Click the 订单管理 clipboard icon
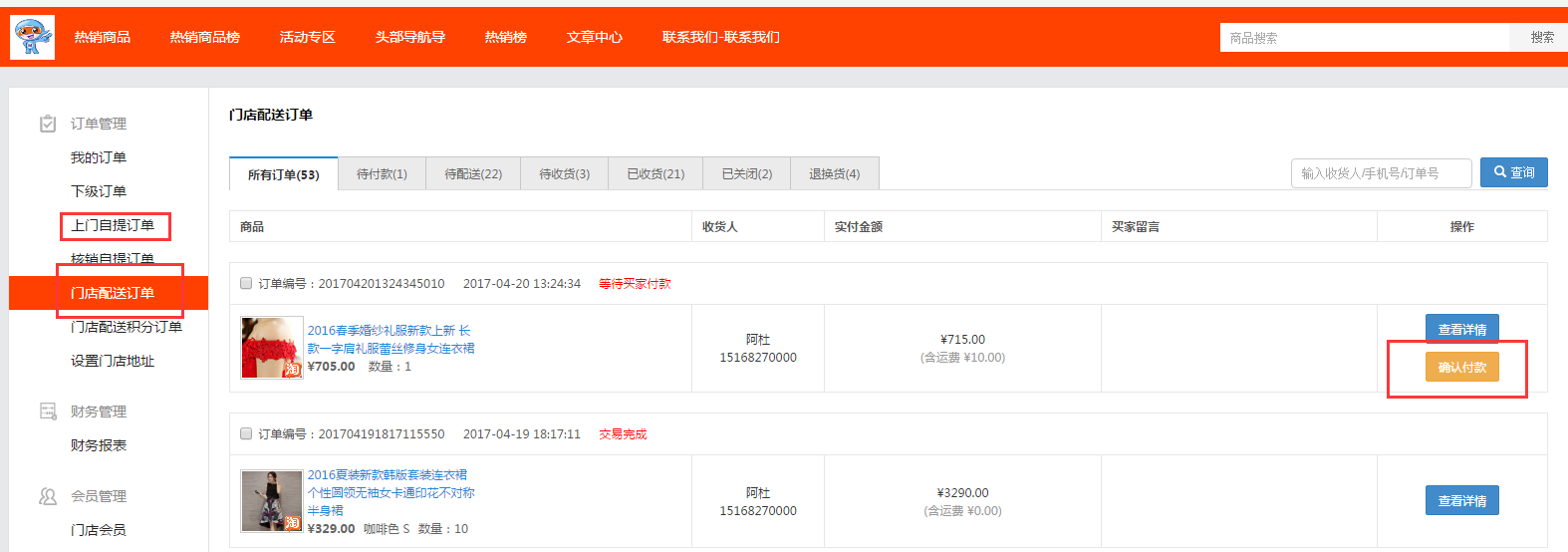Screen dimensions: 1568x552 48,124
